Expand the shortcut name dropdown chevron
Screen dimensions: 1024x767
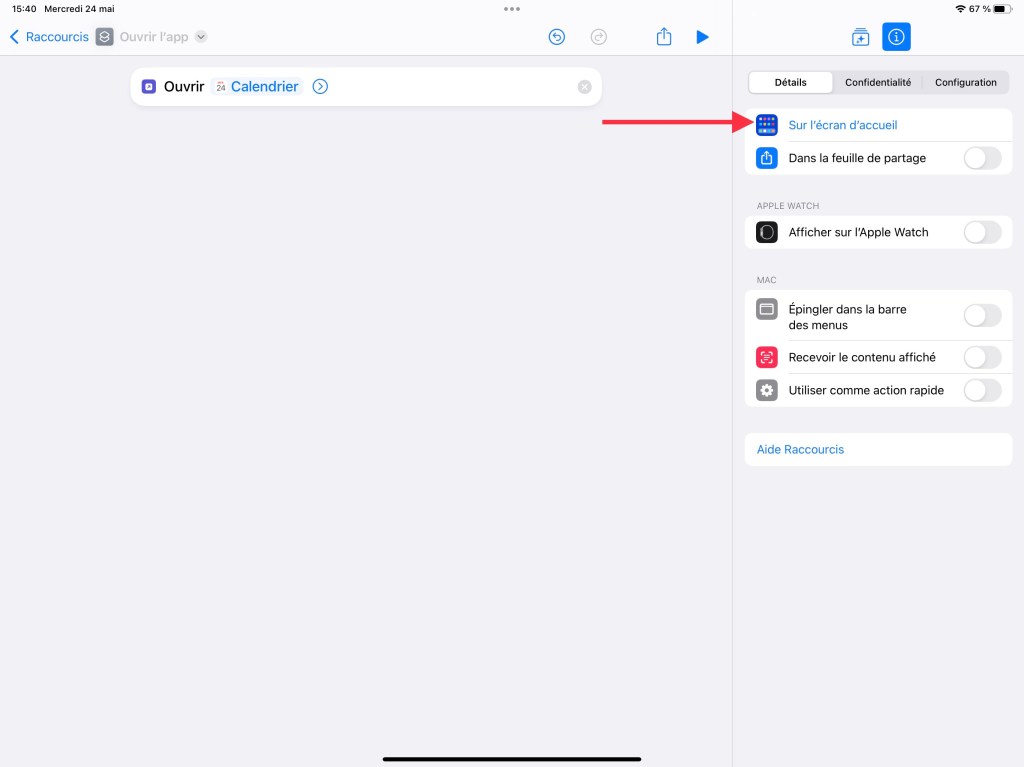click(x=201, y=37)
